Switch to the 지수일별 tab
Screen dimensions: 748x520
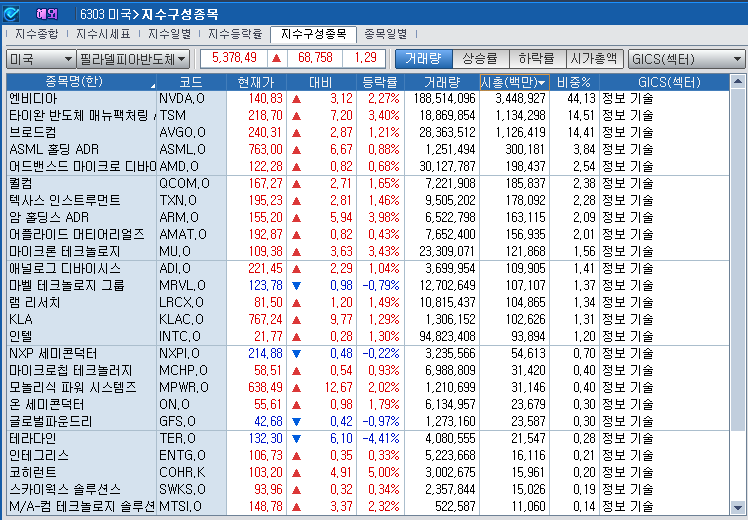pyautogui.click(x=169, y=34)
